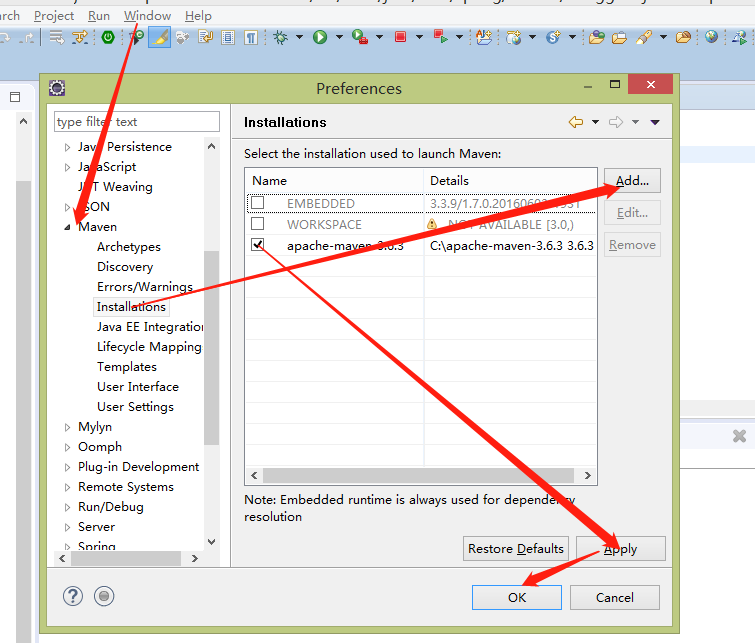Click the Open Type folder icon
The image size is (755, 643).
point(597,37)
